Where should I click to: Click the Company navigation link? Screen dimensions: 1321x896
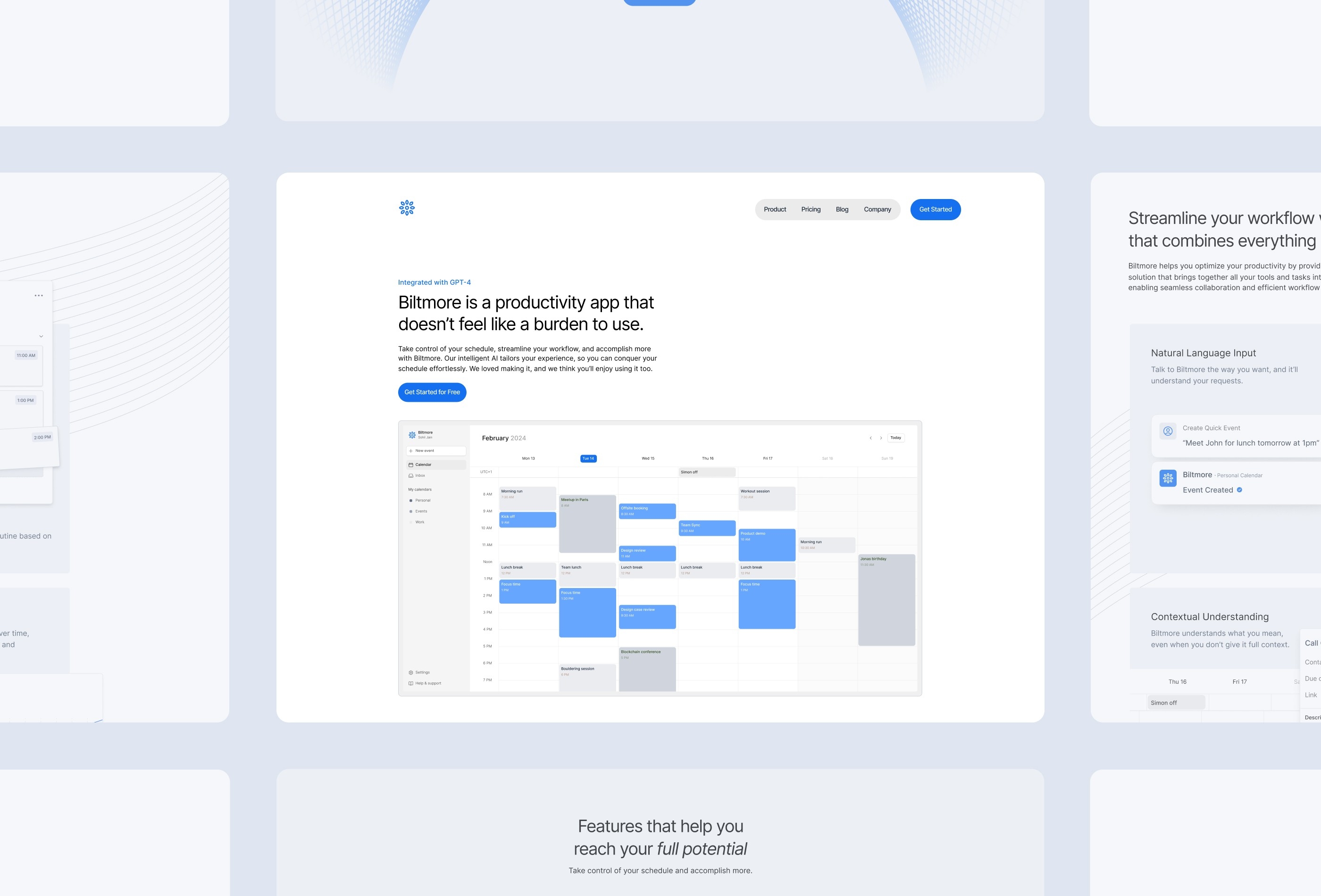(x=878, y=209)
